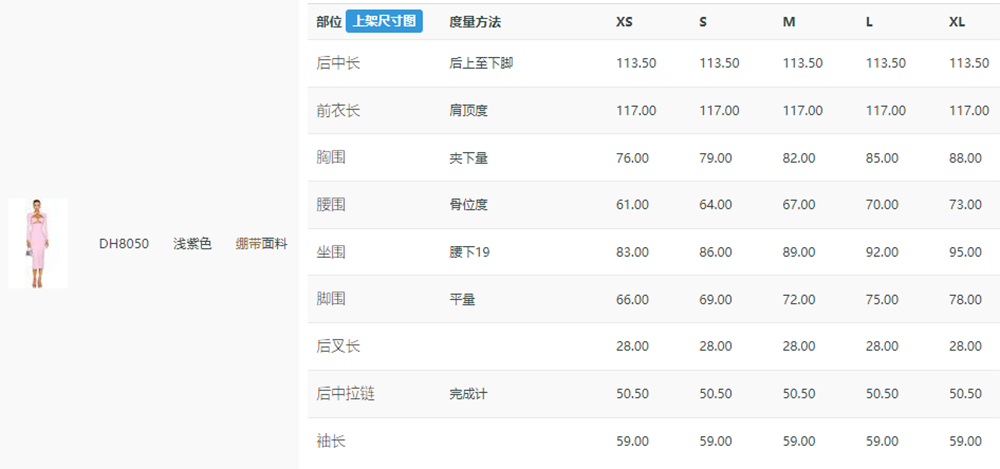Click 胸围 S value 79.00
Viewport: 1000px width, 469px height.
pos(716,158)
